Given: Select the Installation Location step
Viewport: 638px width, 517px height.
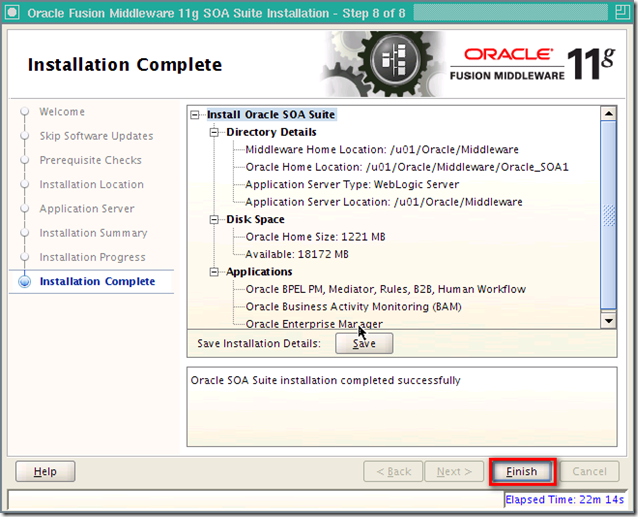Looking at the screenshot, I should [x=92, y=185].
